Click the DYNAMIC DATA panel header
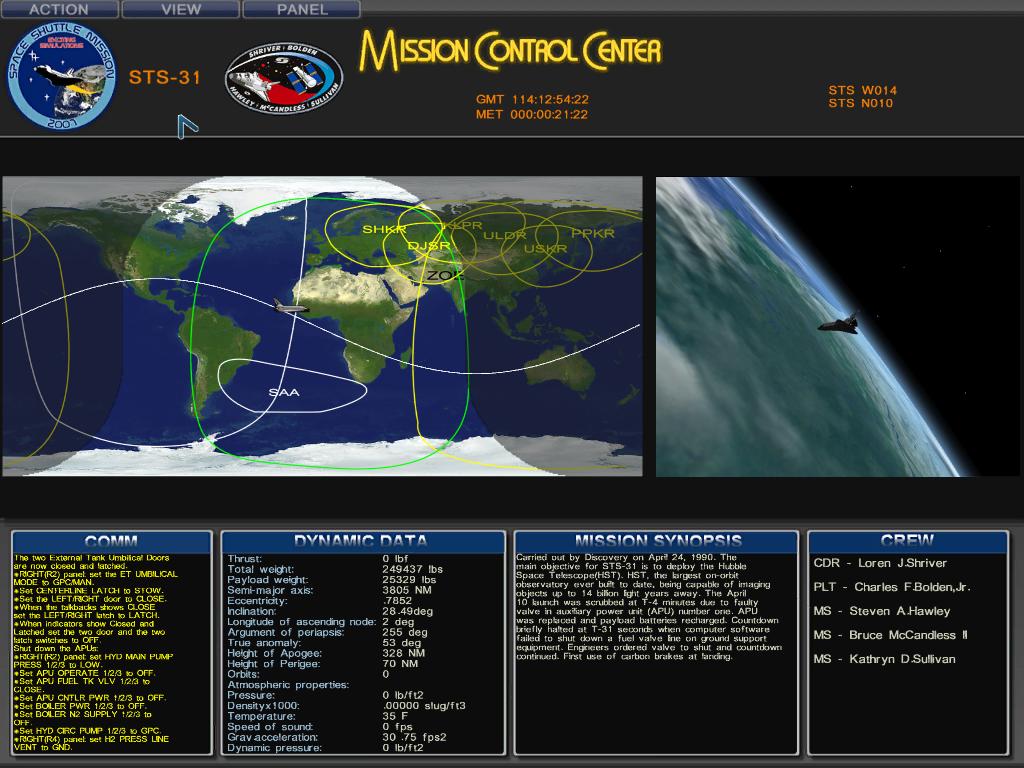This screenshot has width=1024, height=768. pos(362,541)
